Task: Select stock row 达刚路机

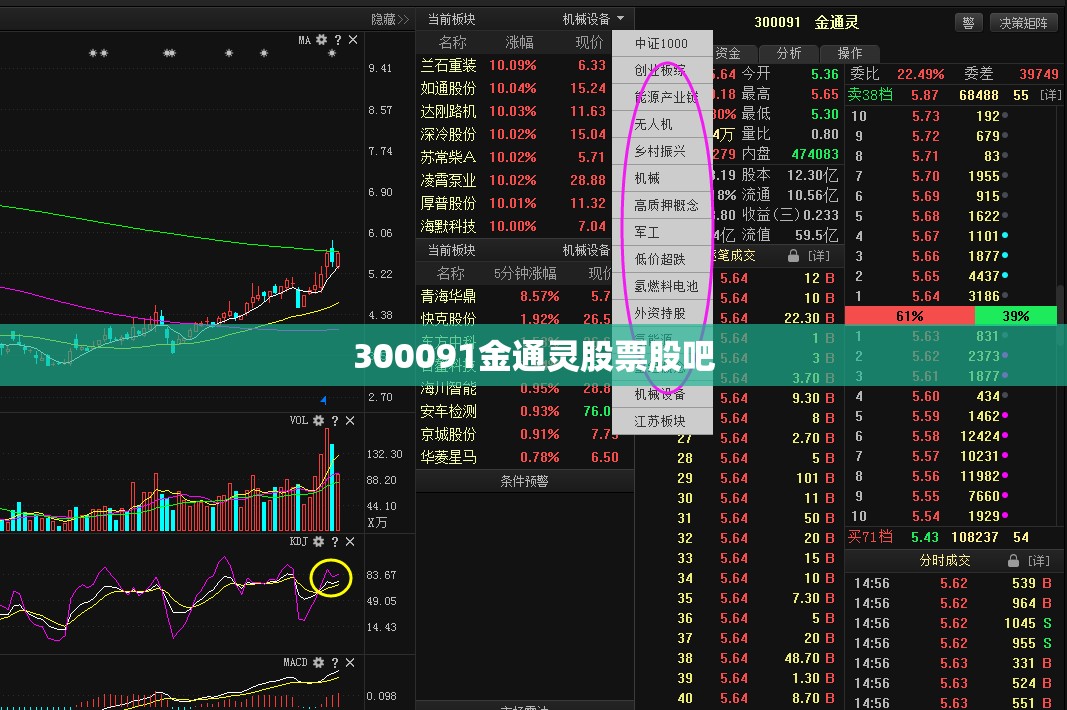Action: [x=514, y=111]
